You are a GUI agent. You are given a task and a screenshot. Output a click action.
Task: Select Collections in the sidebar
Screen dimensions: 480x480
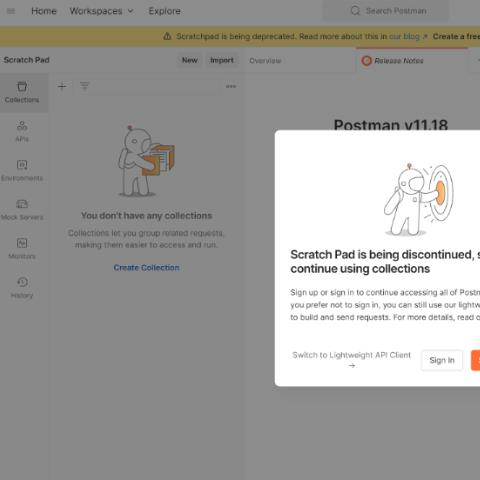point(22,92)
